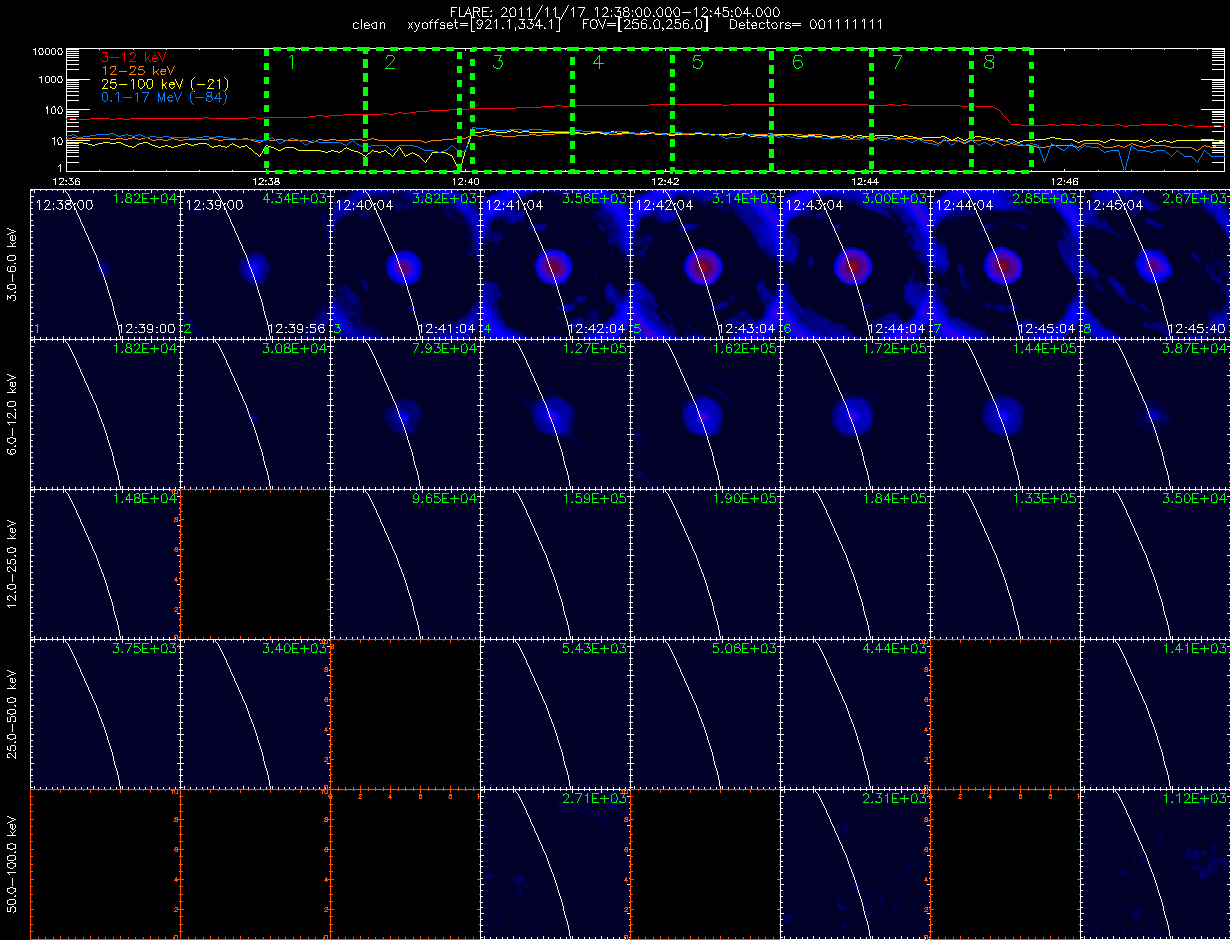Open the 50.0–100.0 keV image with peak 2.71E+03
The image size is (1230, 940).
555,863
